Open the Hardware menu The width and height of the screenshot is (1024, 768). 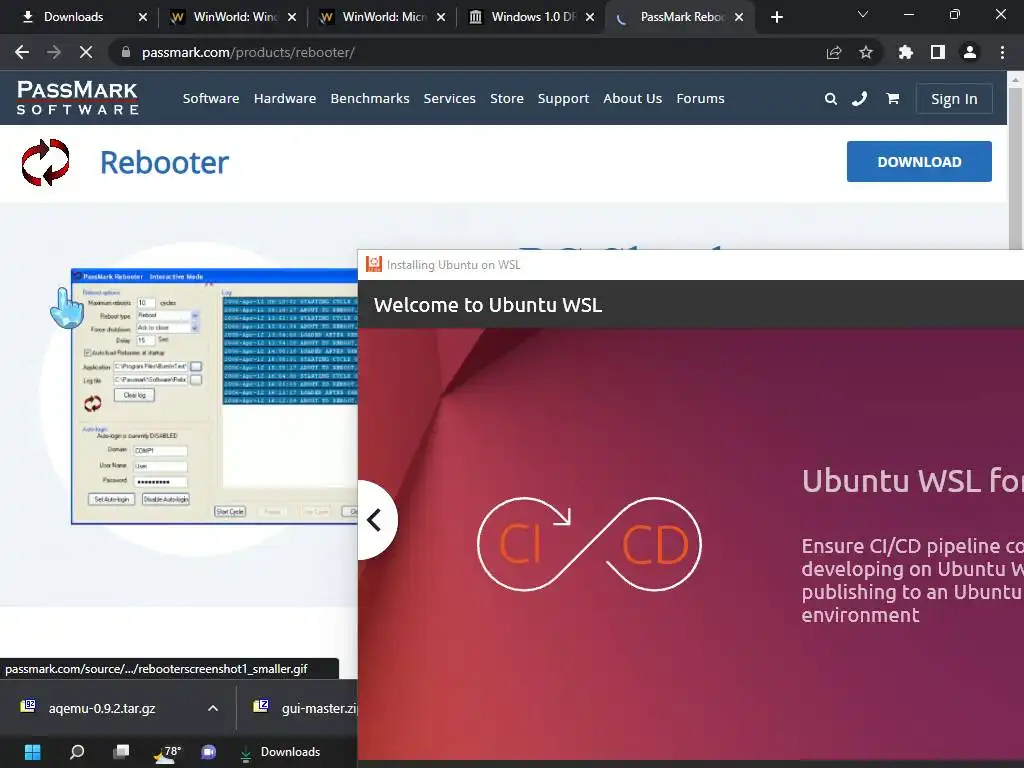[x=285, y=99]
